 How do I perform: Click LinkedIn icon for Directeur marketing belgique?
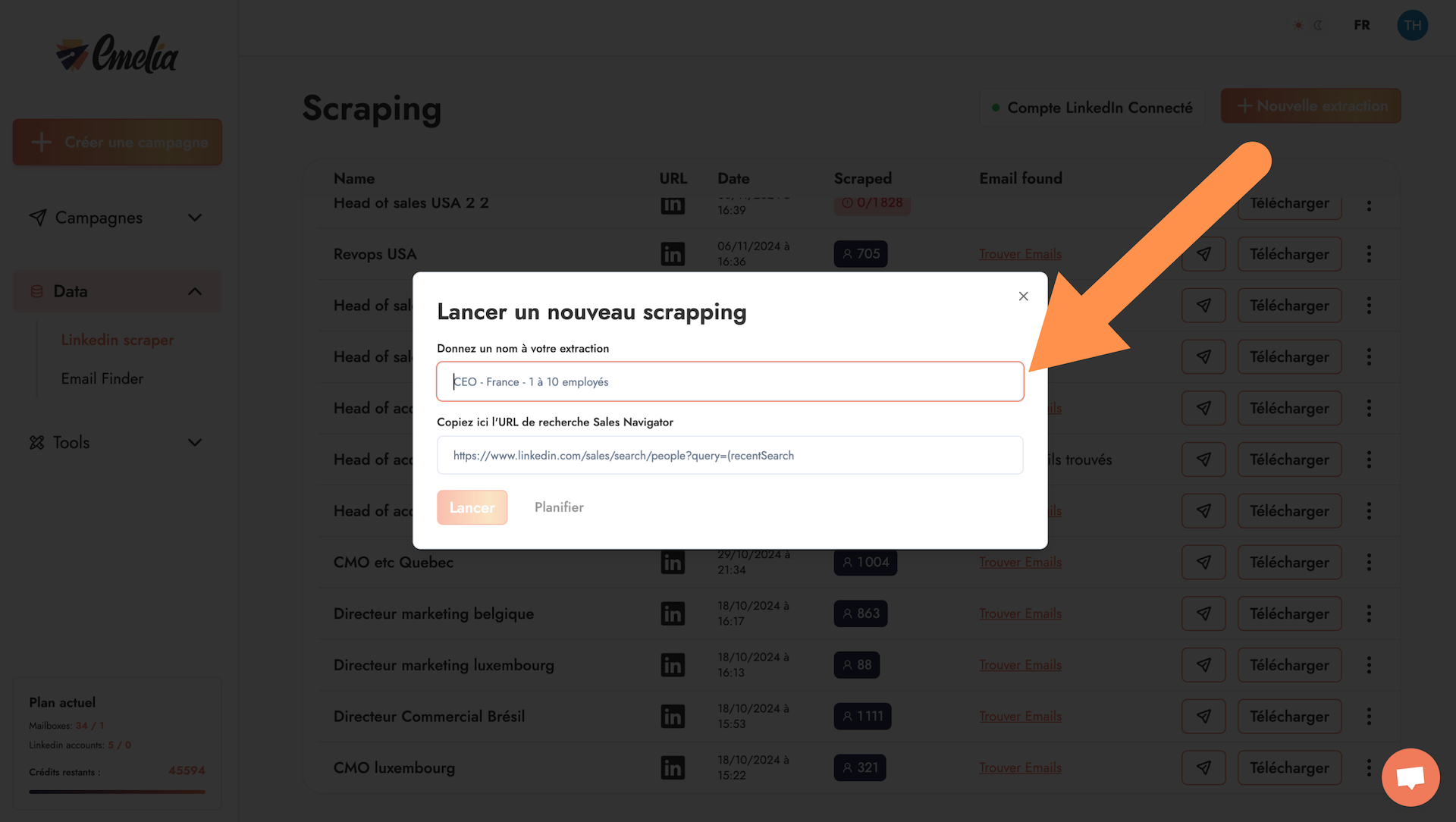click(x=672, y=613)
